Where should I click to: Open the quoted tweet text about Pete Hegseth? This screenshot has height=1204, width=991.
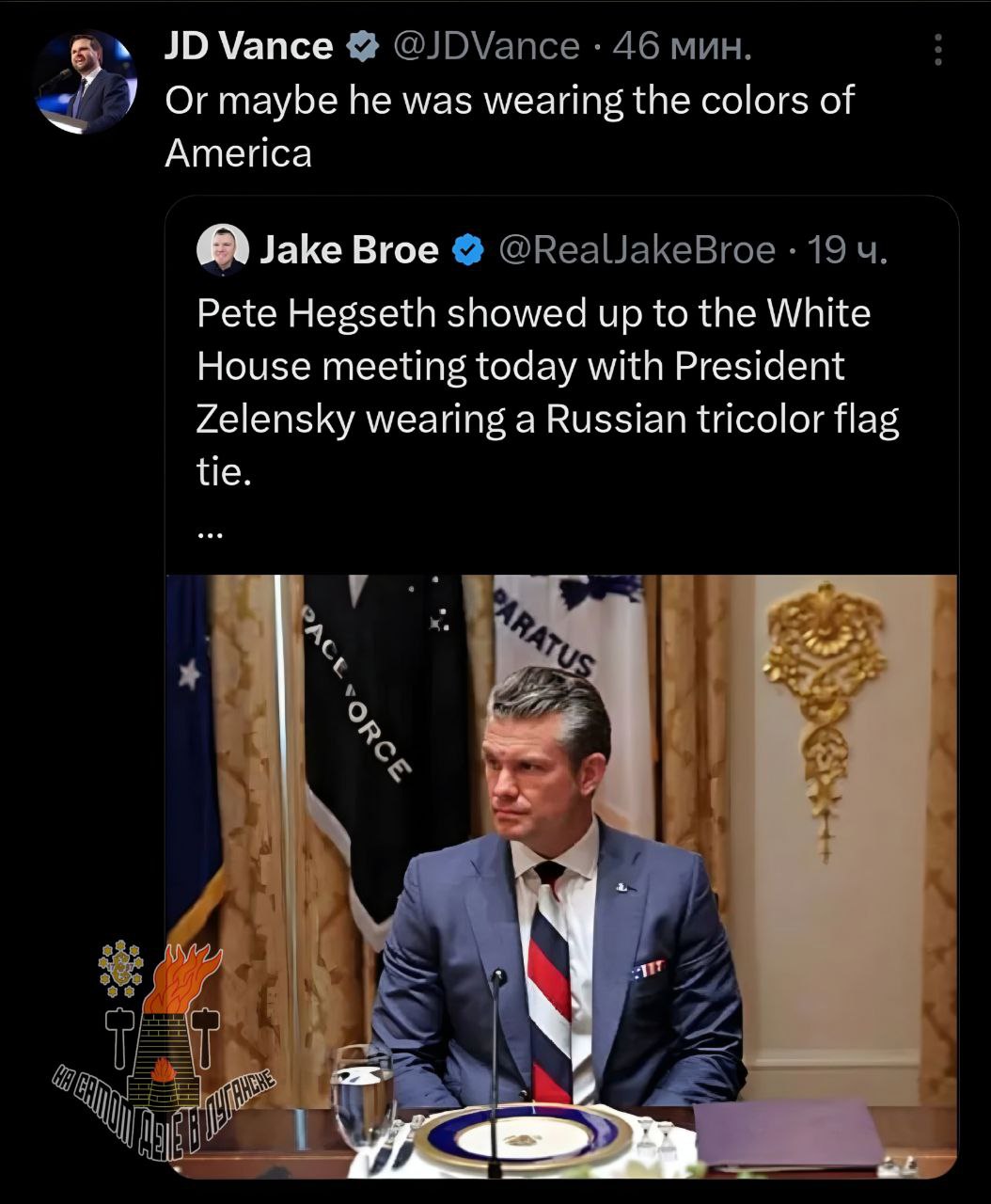coord(545,391)
